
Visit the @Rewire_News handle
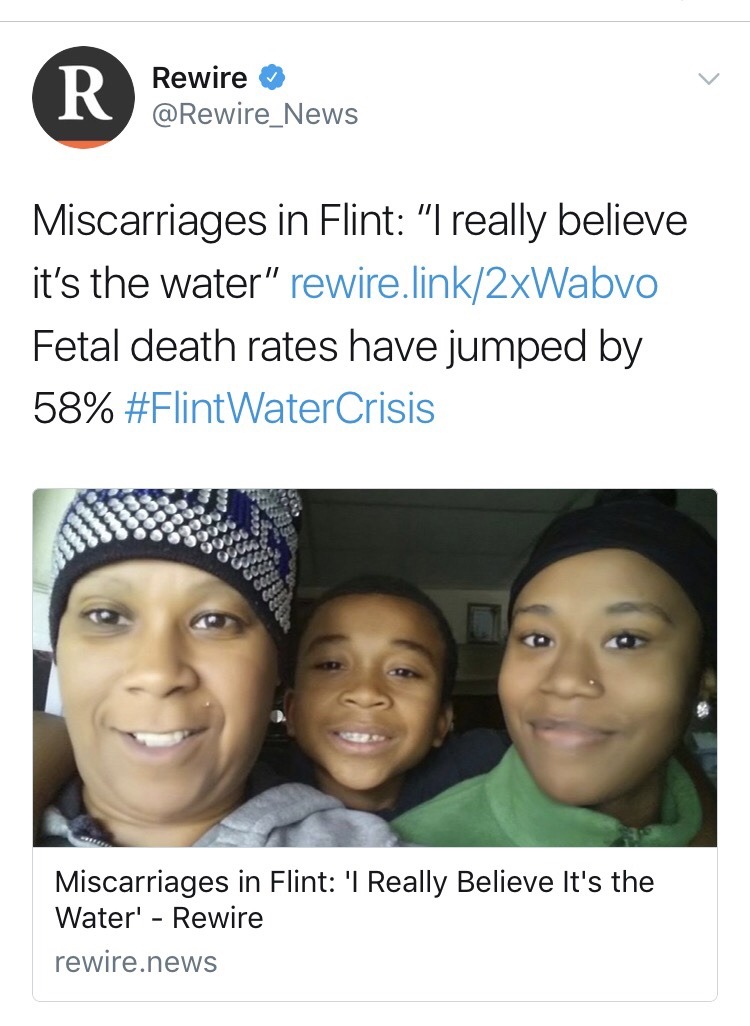(254, 115)
